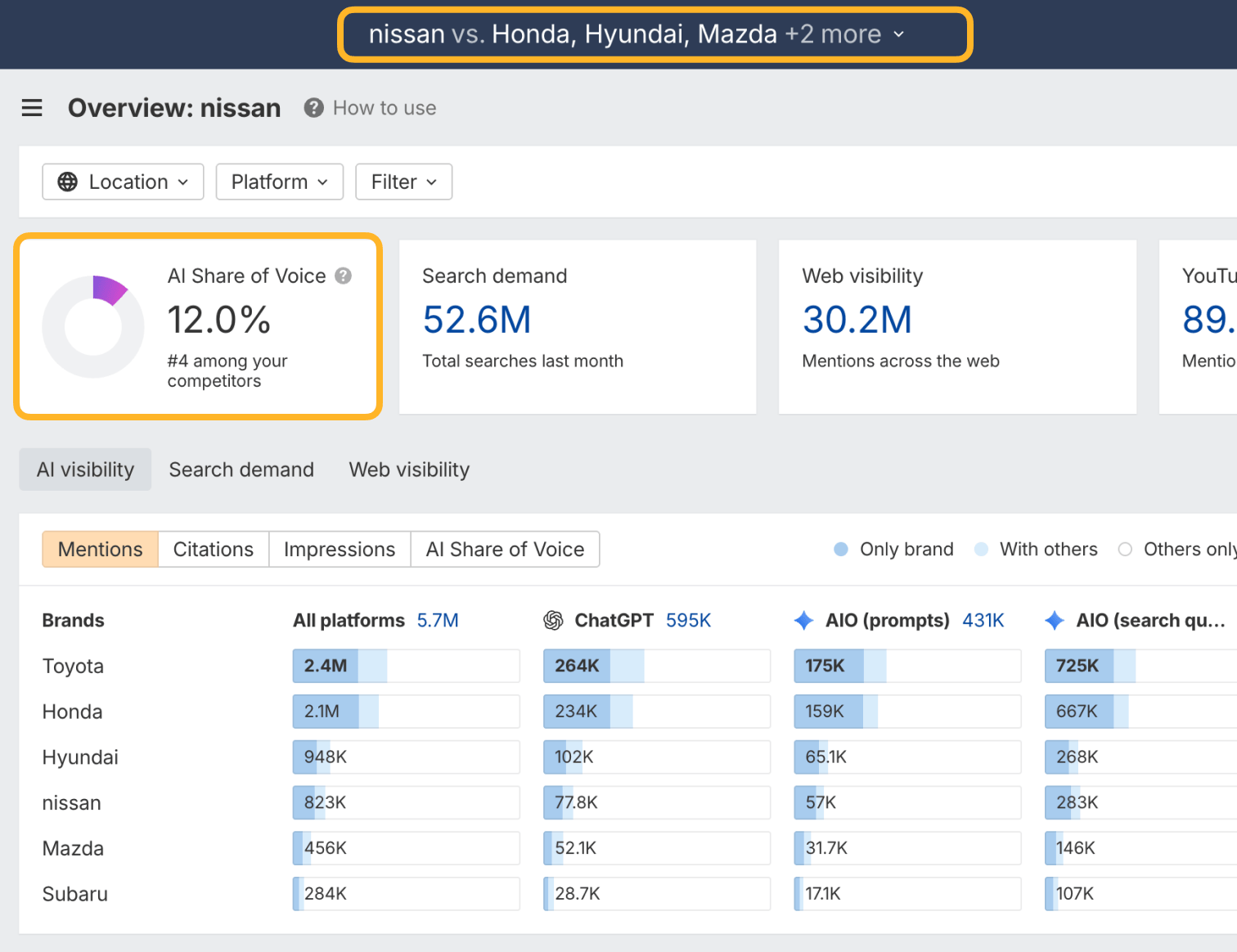Select the Toyota brand row label
Image resolution: width=1237 pixels, height=952 pixels.
(x=73, y=667)
